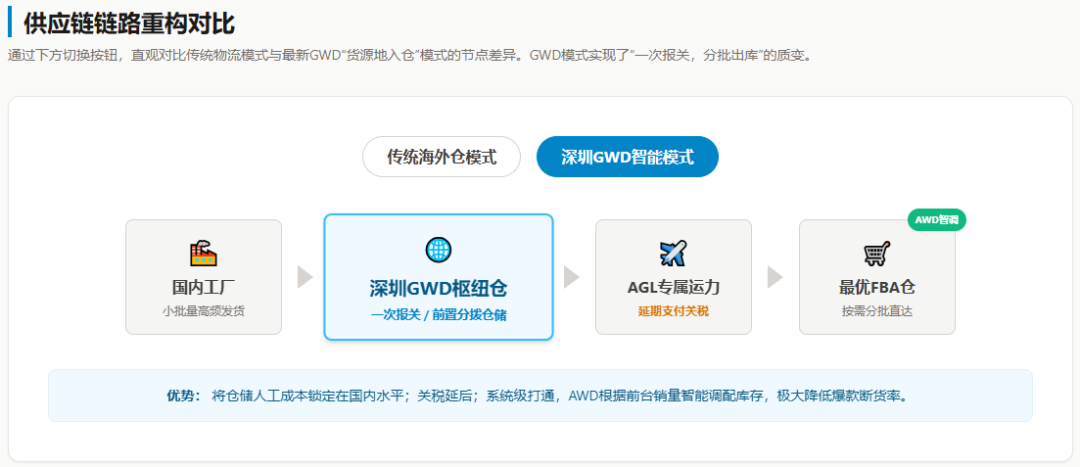The image size is (1080, 467).
Task: Click the airplane icon in AGL专属运力 card
Action: click(x=673, y=253)
